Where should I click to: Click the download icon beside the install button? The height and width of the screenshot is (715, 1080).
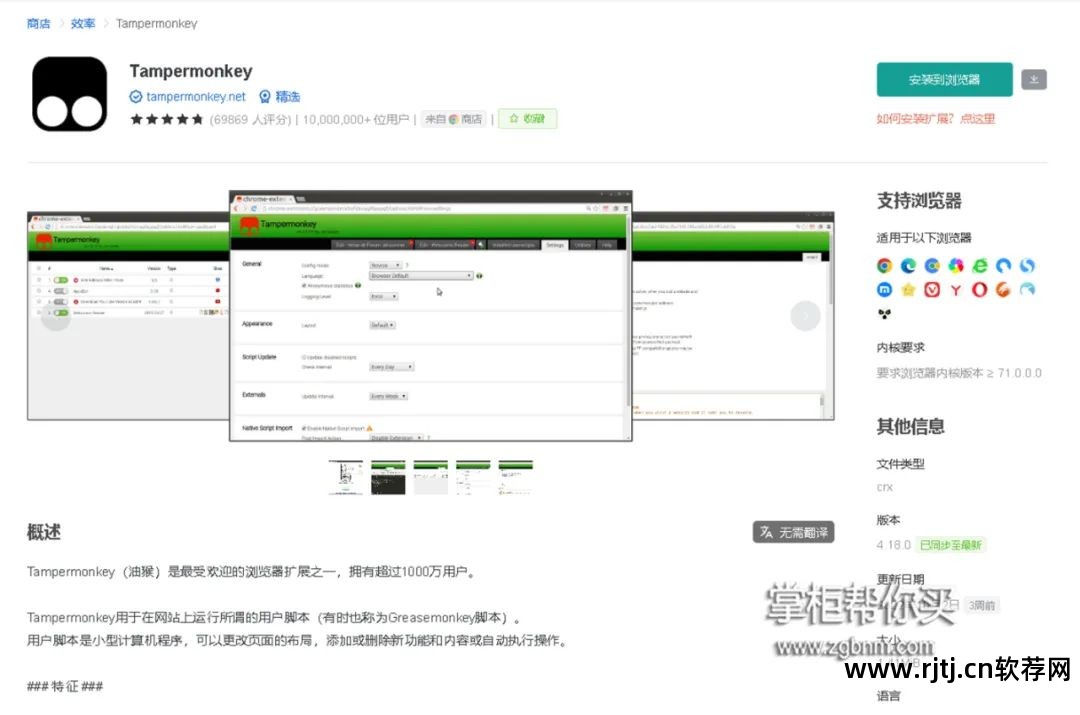[x=1033, y=80]
